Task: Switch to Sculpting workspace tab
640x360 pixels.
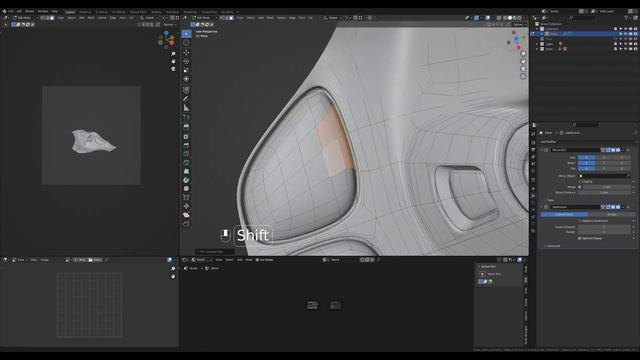Action: pyautogui.click(x=101, y=12)
